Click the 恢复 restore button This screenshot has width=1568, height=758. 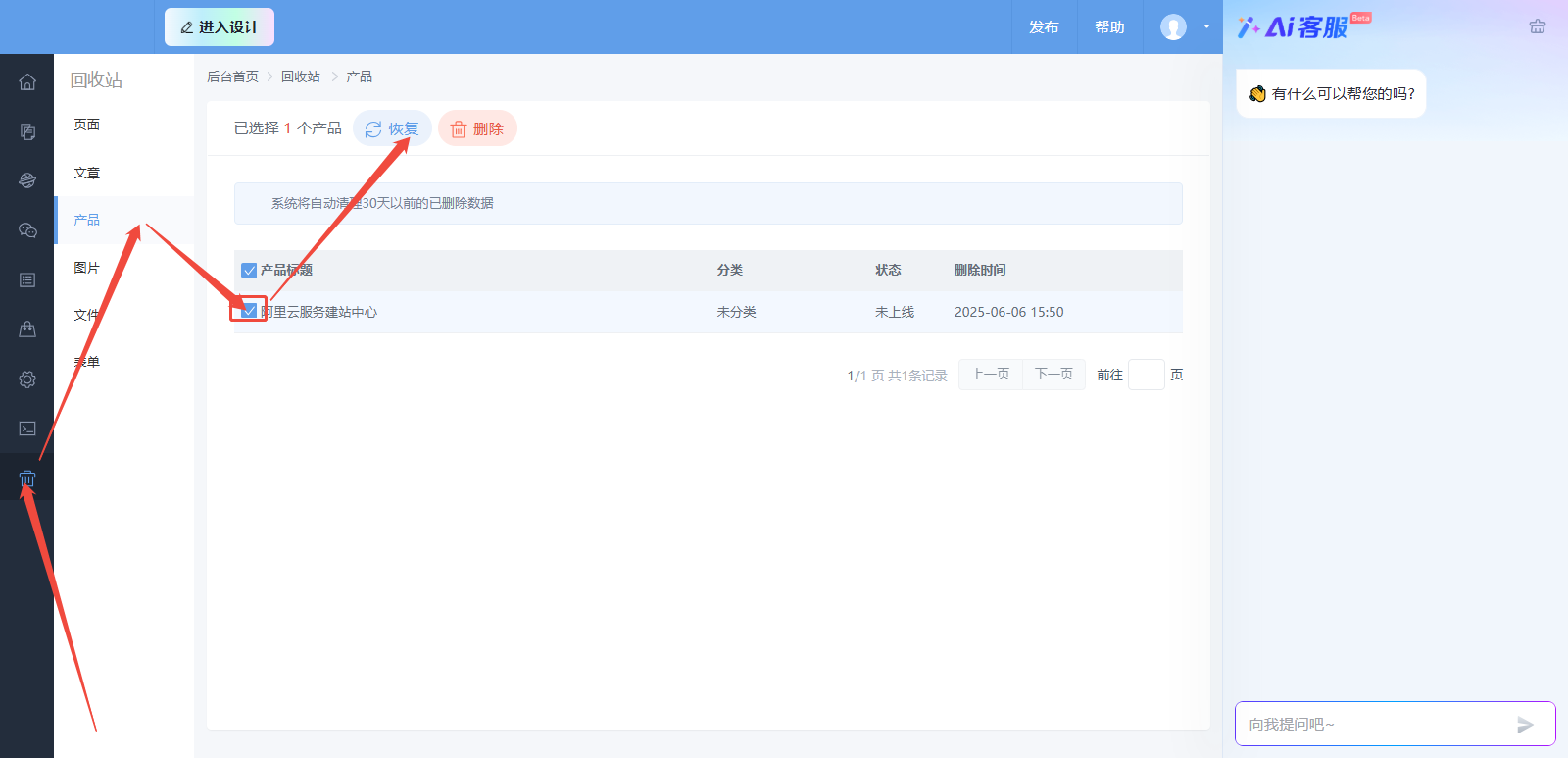pyautogui.click(x=392, y=128)
